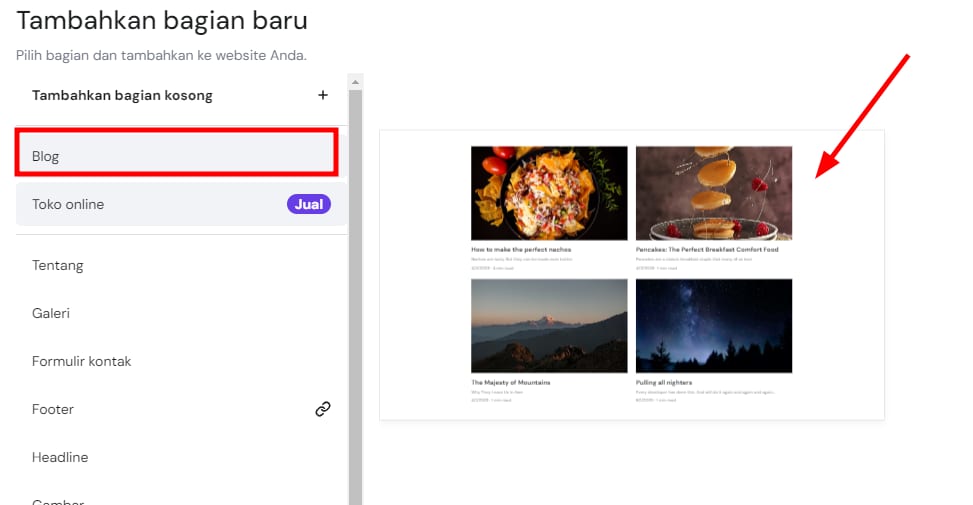Click the plus icon beside Tambahkan bagian kosong
The image size is (973, 505).
pyautogui.click(x=322, y=96)
